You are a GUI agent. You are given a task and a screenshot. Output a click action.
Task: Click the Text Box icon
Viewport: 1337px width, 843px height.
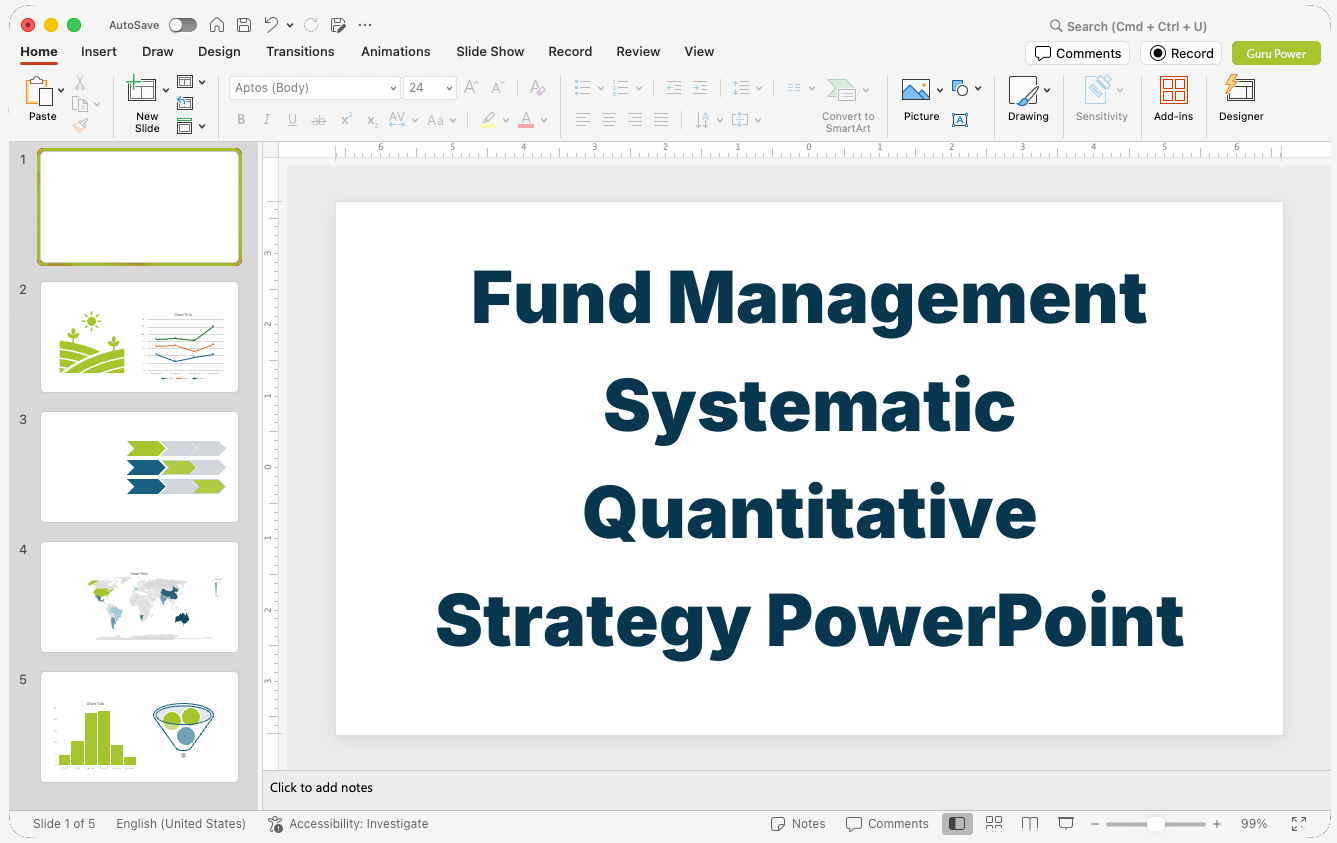tap(960, 120)
